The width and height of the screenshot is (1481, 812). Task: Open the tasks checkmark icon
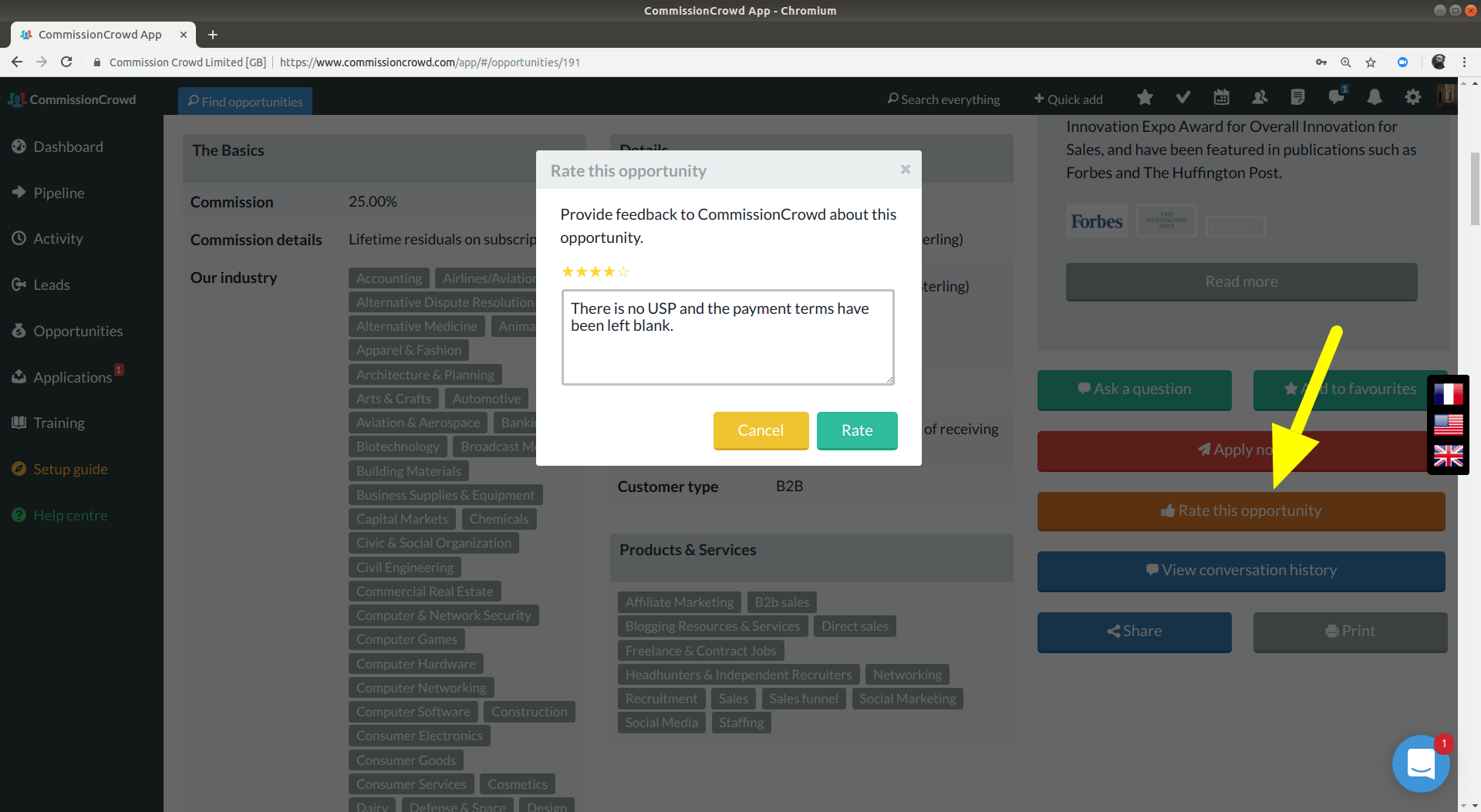pos(1182,98)
